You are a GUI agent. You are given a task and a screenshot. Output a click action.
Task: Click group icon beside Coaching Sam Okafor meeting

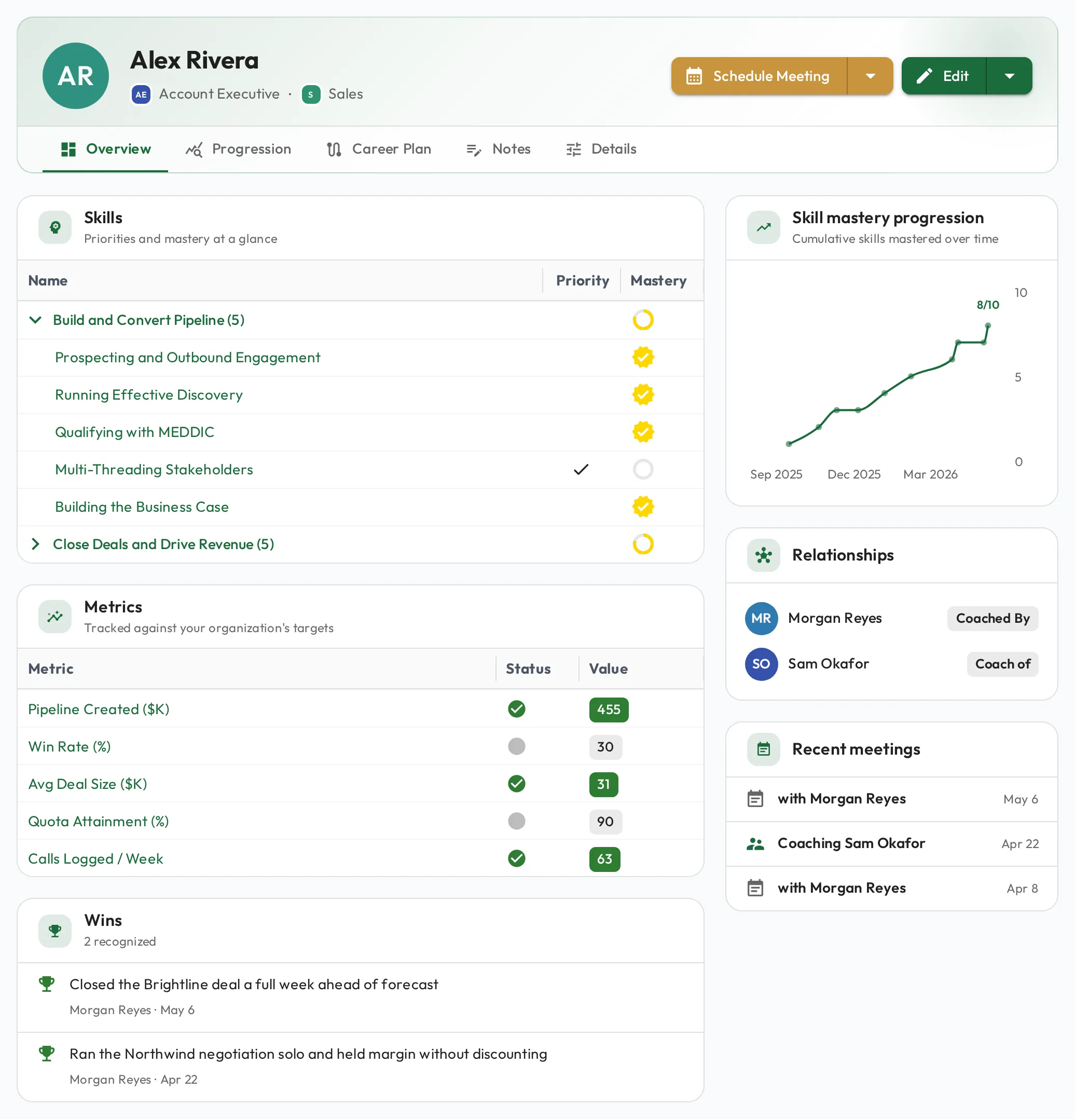click(755, 844)
